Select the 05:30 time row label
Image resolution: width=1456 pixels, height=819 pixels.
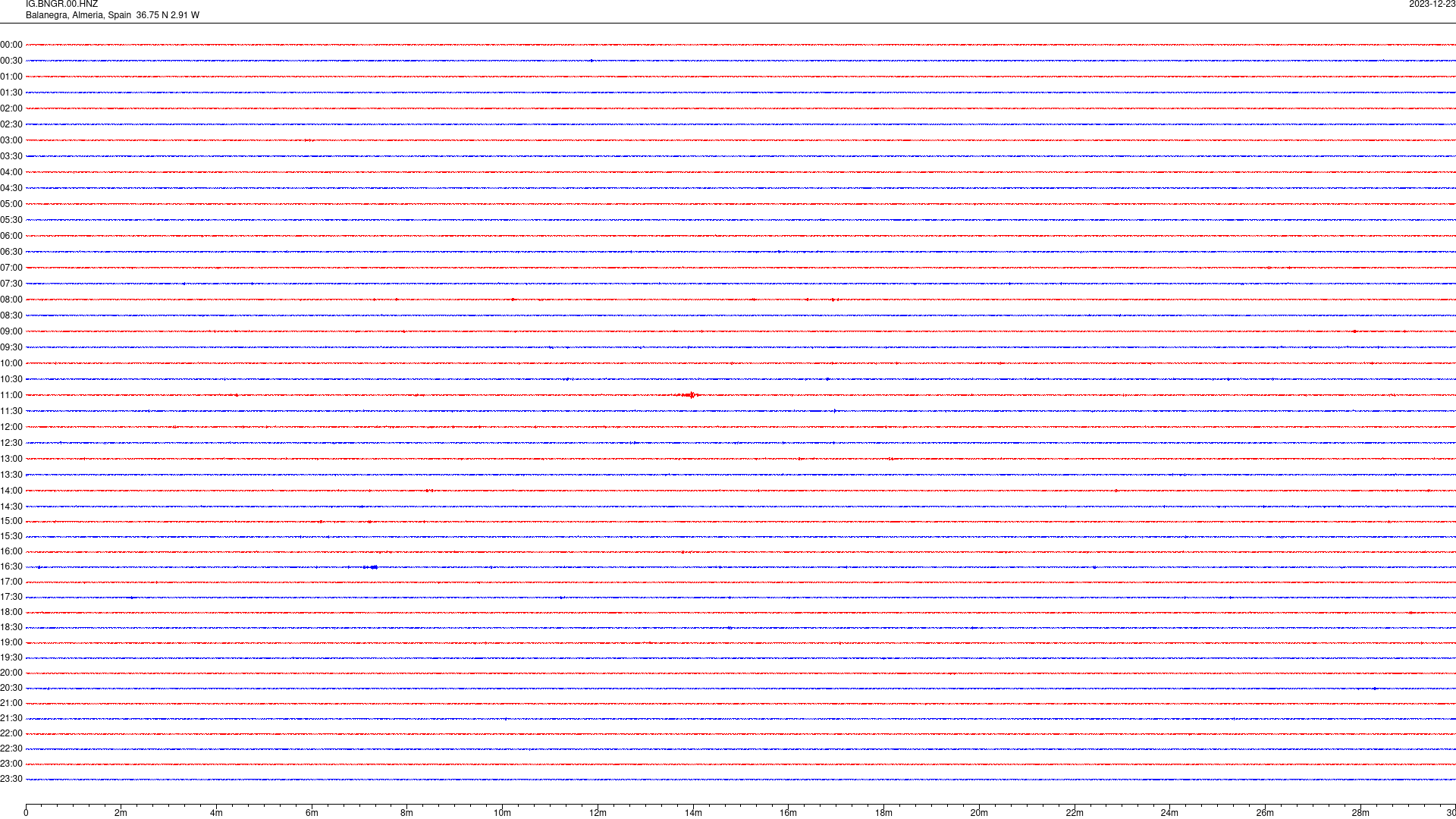tap(11, 220)
